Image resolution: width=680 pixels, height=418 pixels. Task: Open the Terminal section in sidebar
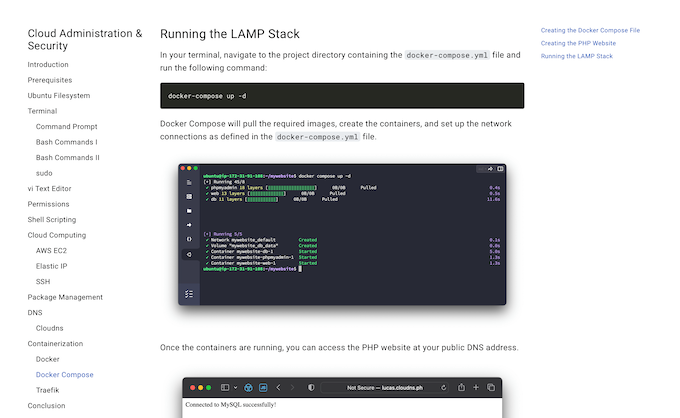(x=42, y=111)
